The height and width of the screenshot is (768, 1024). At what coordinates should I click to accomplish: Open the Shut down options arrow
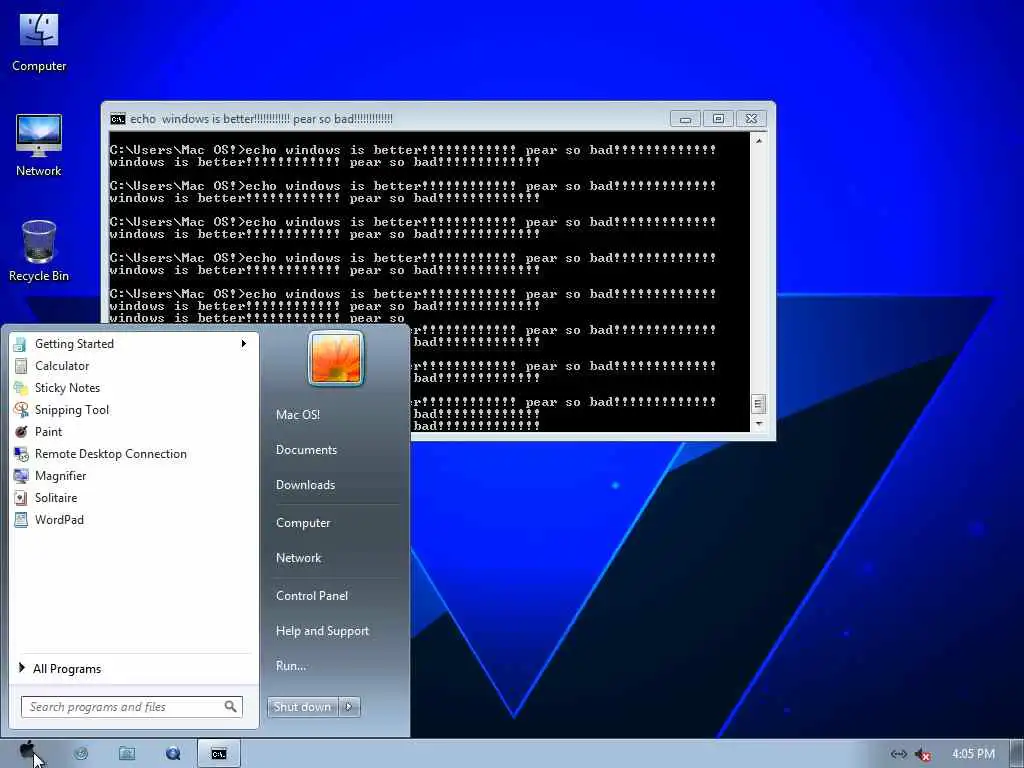point(349,707)
